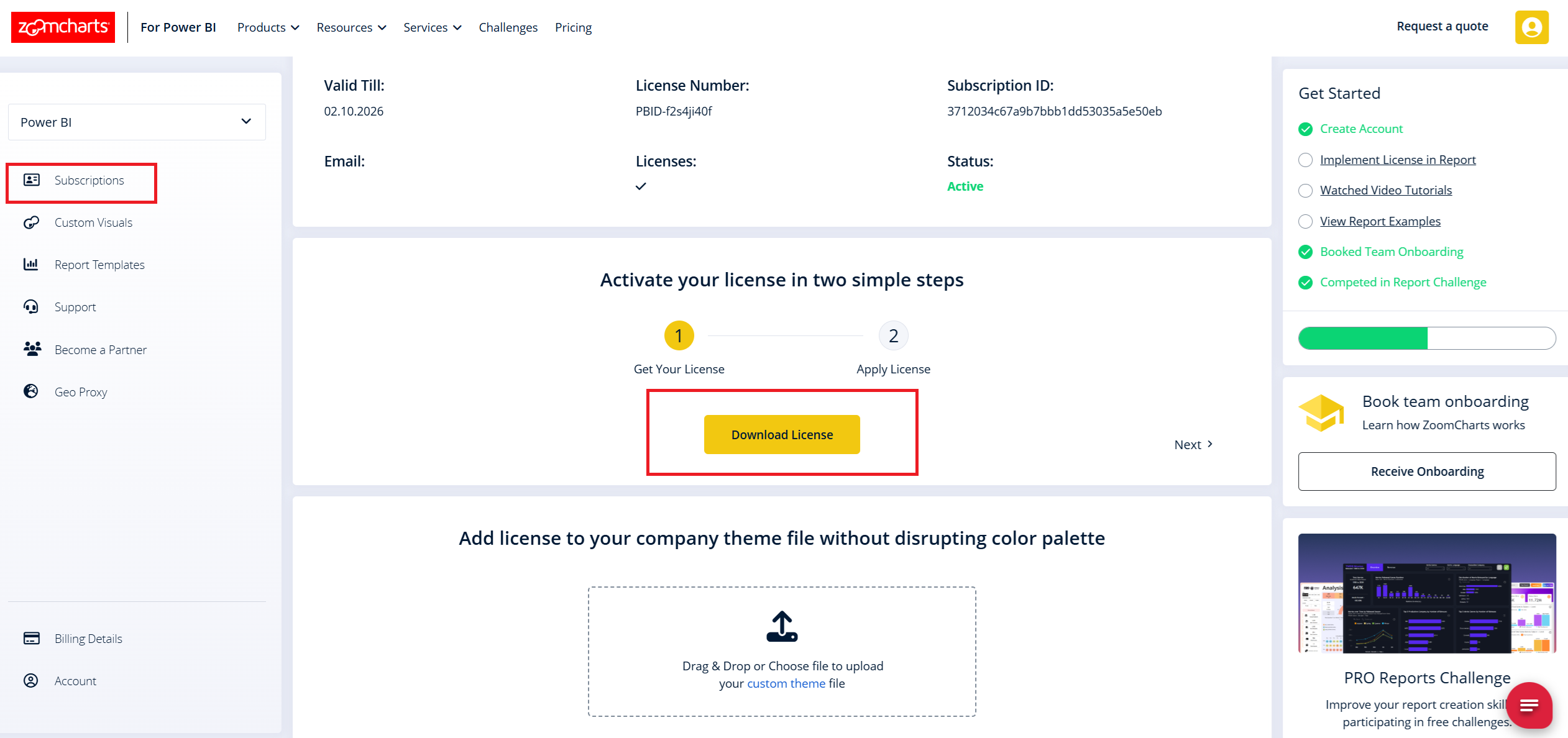Select the Subscriptions sidebar icon

32,180
